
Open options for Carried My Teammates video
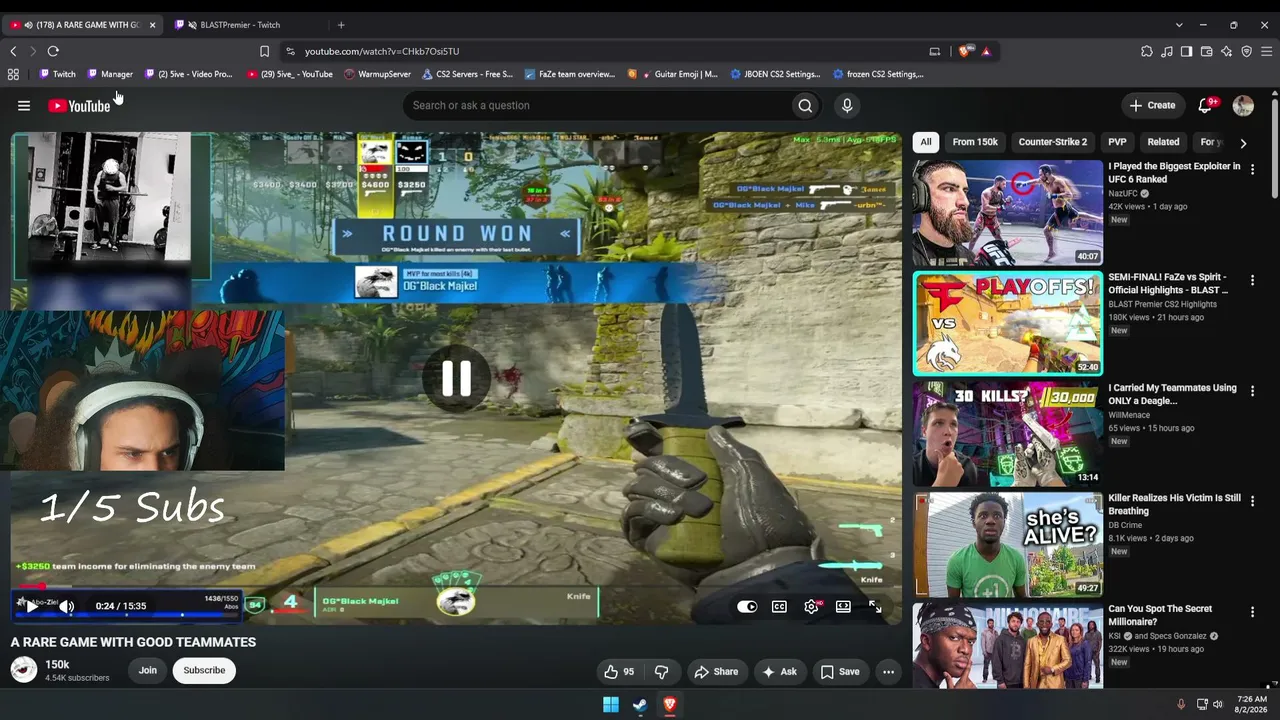(x=1252, y=391)
